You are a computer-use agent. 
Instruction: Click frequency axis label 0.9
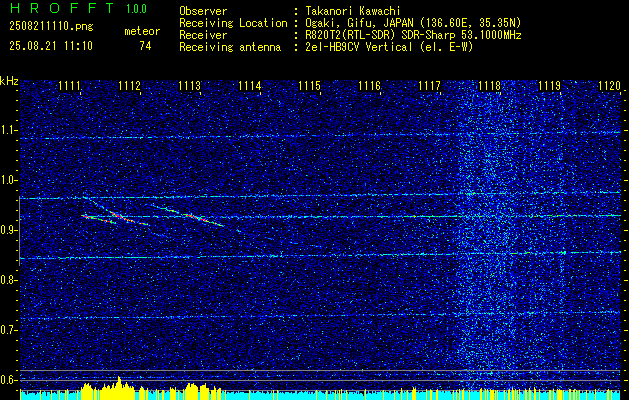click(8, 230)
